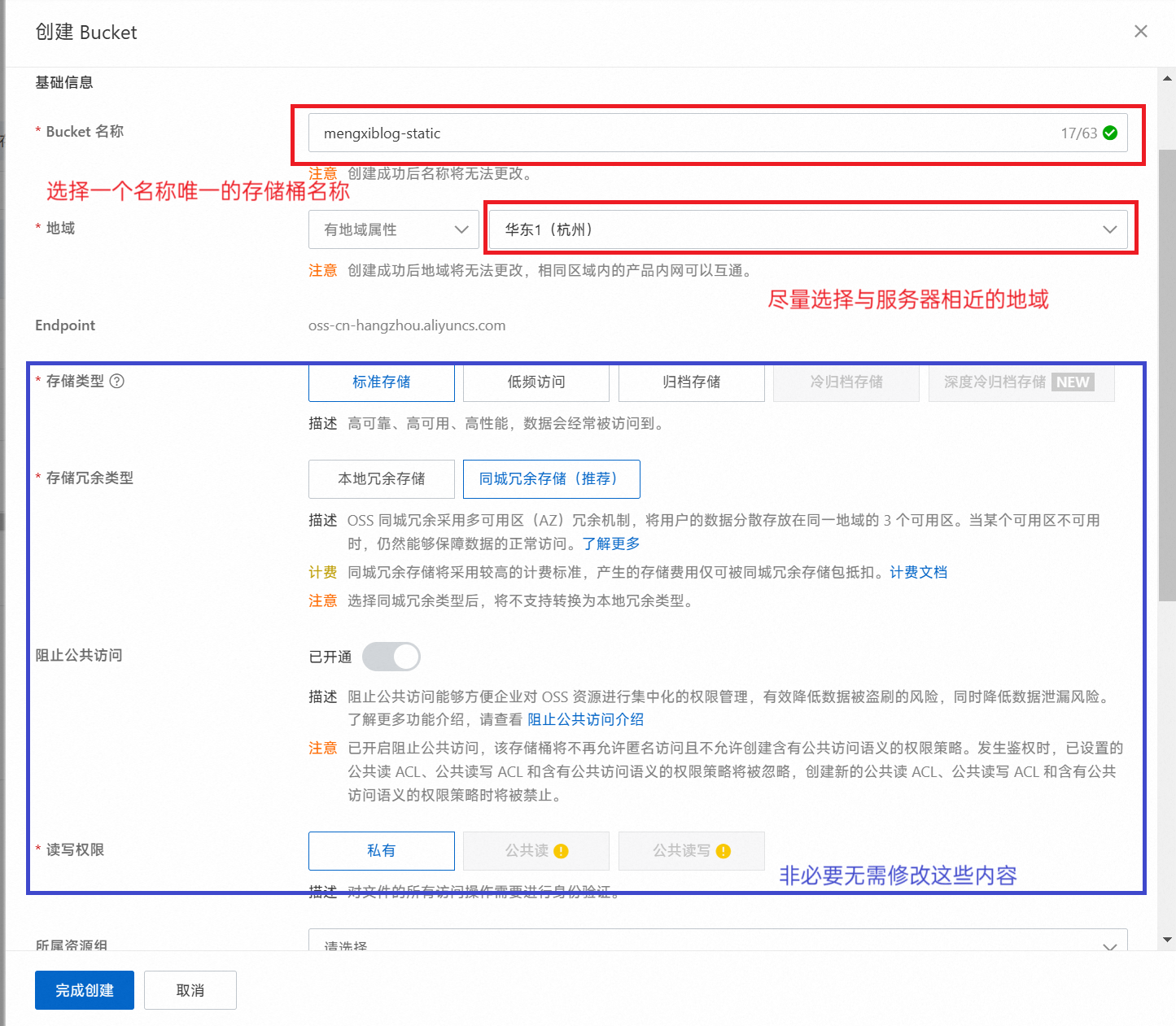
Task: Choose 归档存储 storage type
Action: [691, 382]
